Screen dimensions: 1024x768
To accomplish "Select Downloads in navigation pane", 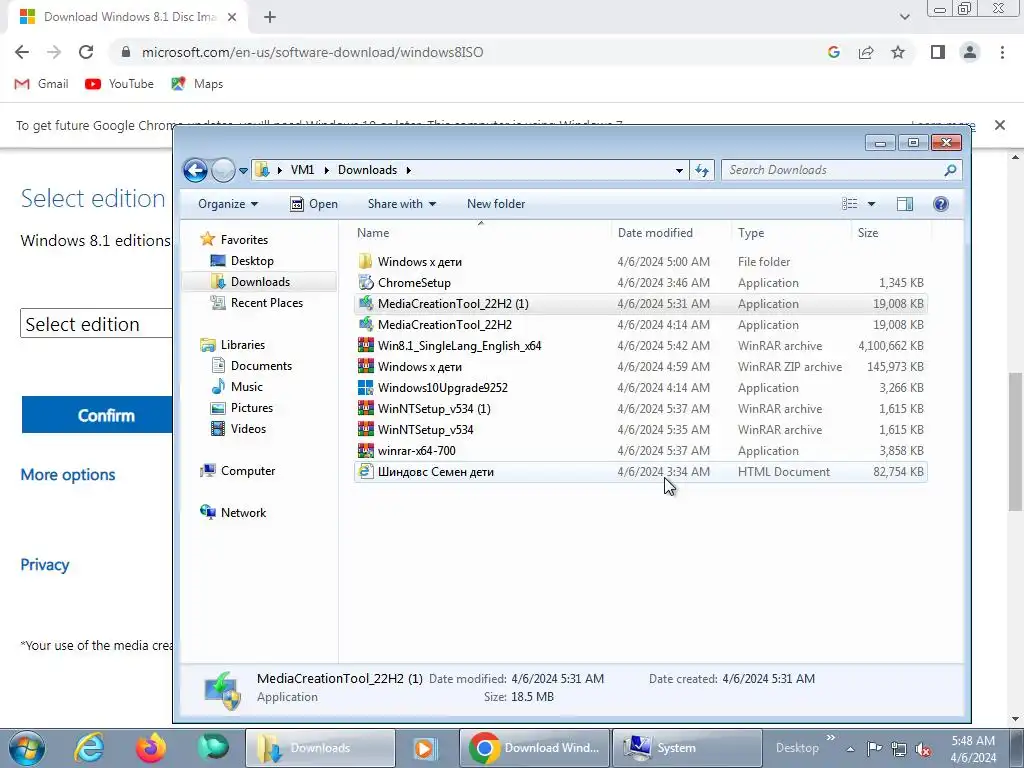I will pos(260,281).
